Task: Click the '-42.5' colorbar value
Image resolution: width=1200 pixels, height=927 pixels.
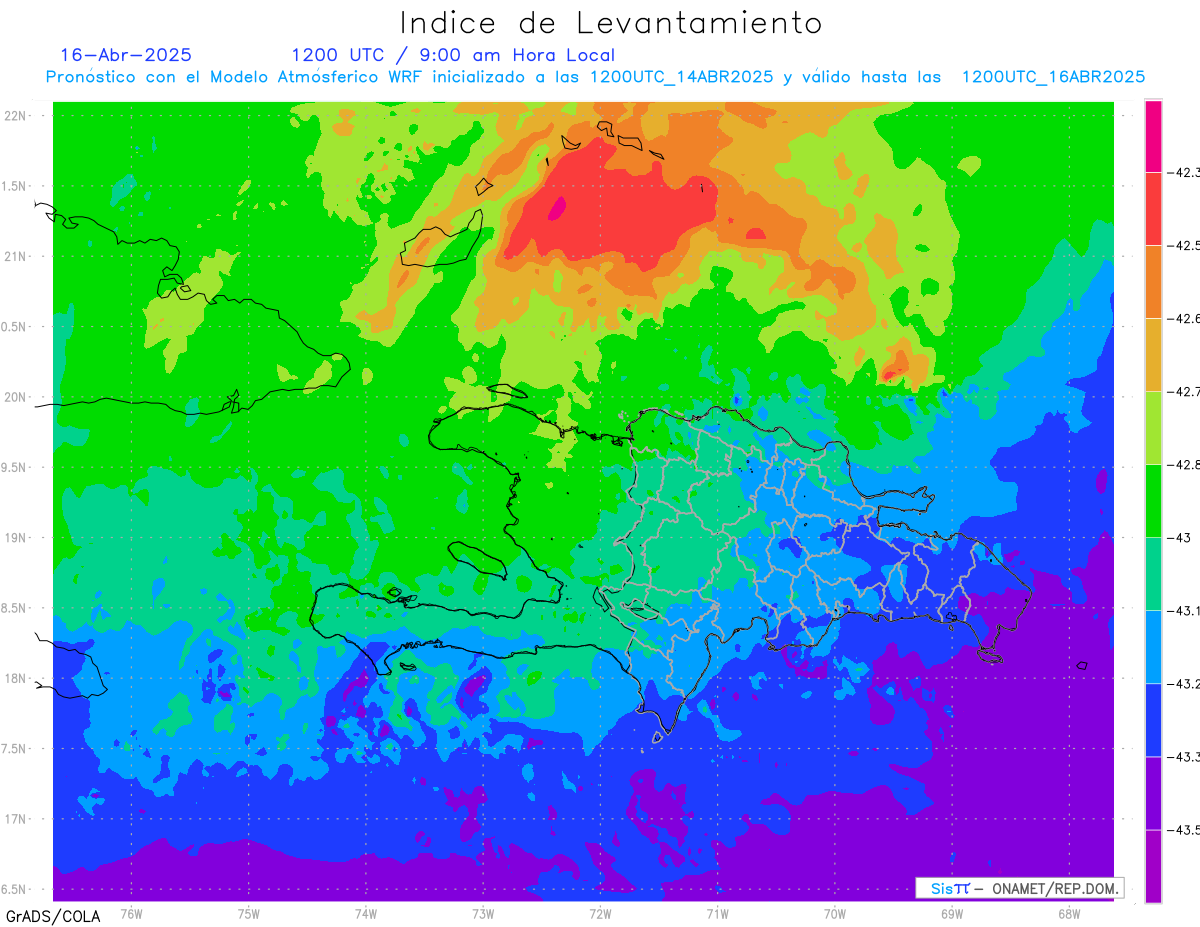Action: click(x=1184, y=246)
